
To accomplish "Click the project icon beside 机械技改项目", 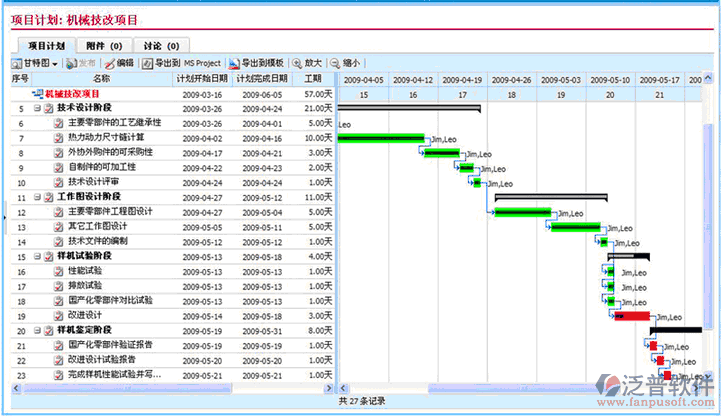I will [37, 93].
